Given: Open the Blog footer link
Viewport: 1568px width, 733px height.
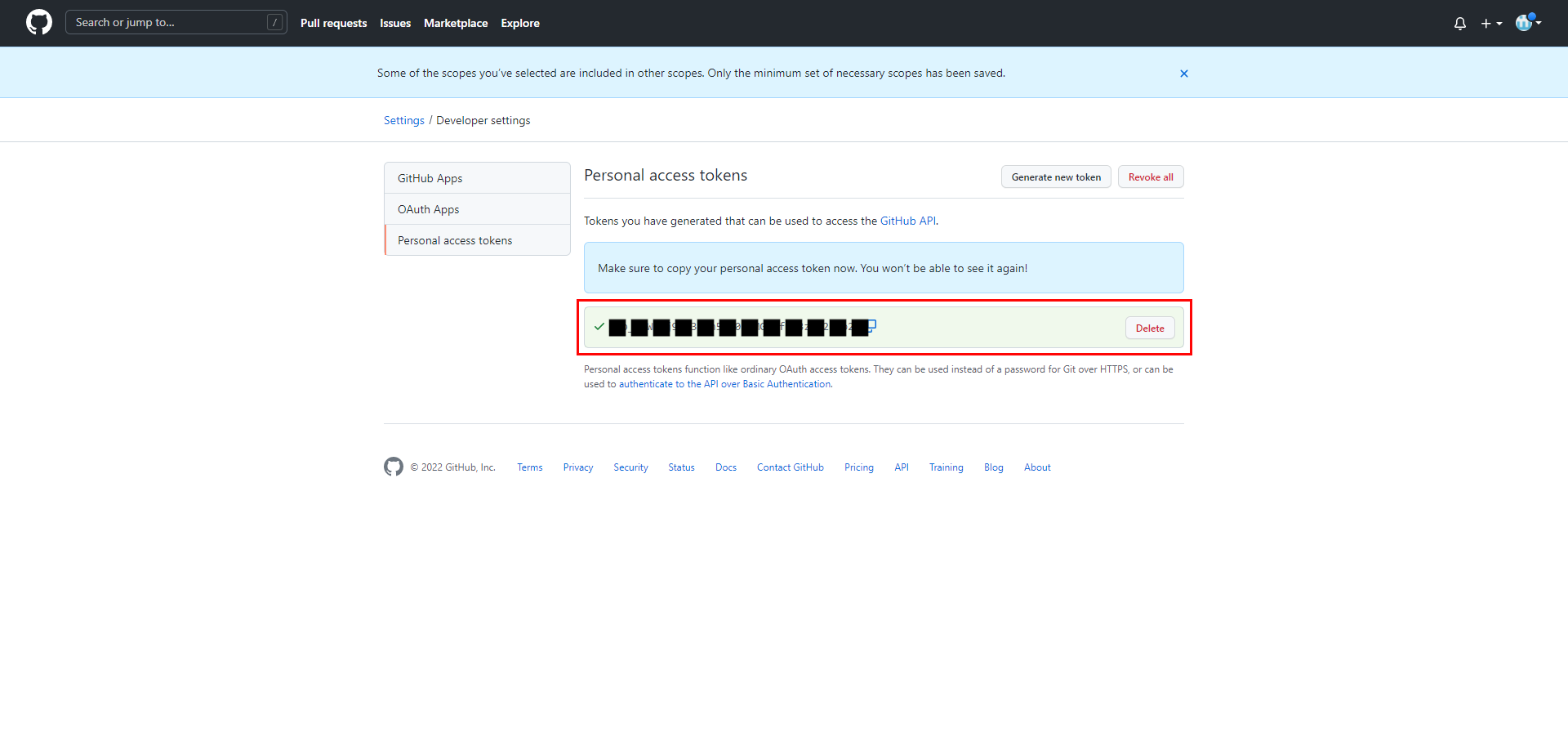Looking at the screenshot, I should (x=994, y=467).
